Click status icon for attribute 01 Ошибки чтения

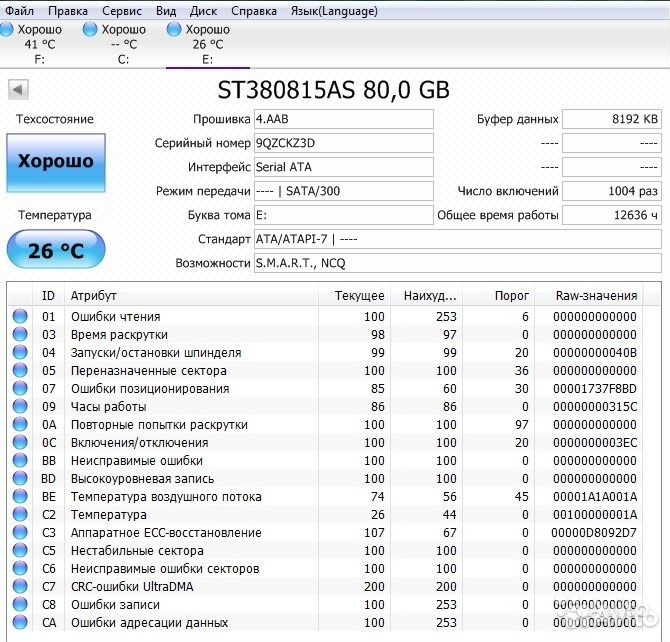pos(20,316)
